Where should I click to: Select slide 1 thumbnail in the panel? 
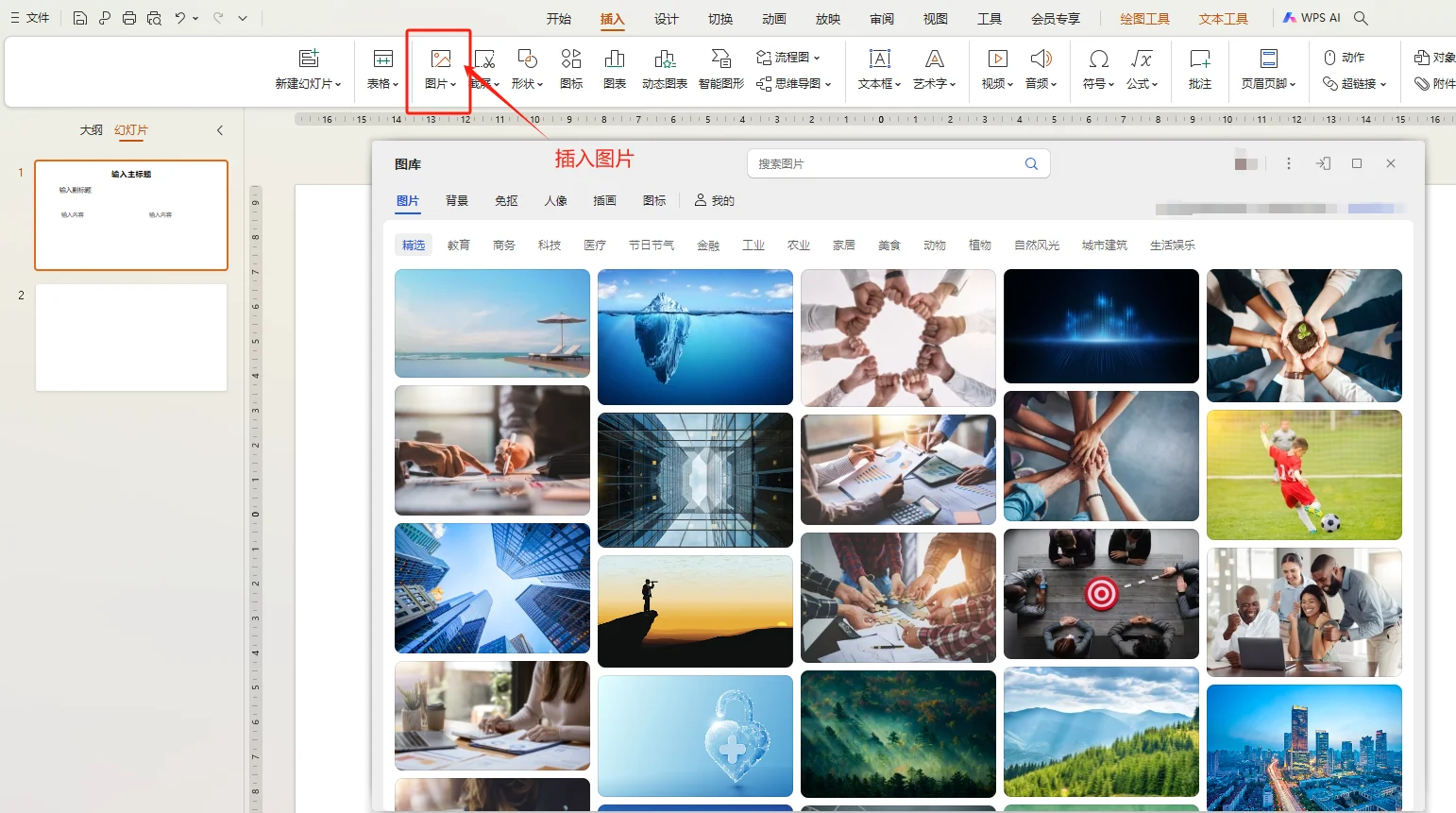tap(131, 215)
